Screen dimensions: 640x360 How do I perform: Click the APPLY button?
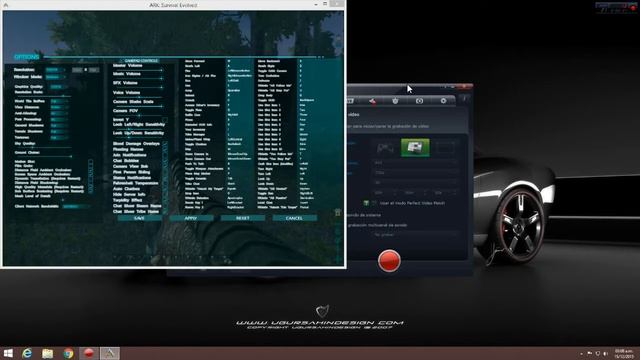pos(191,218)
